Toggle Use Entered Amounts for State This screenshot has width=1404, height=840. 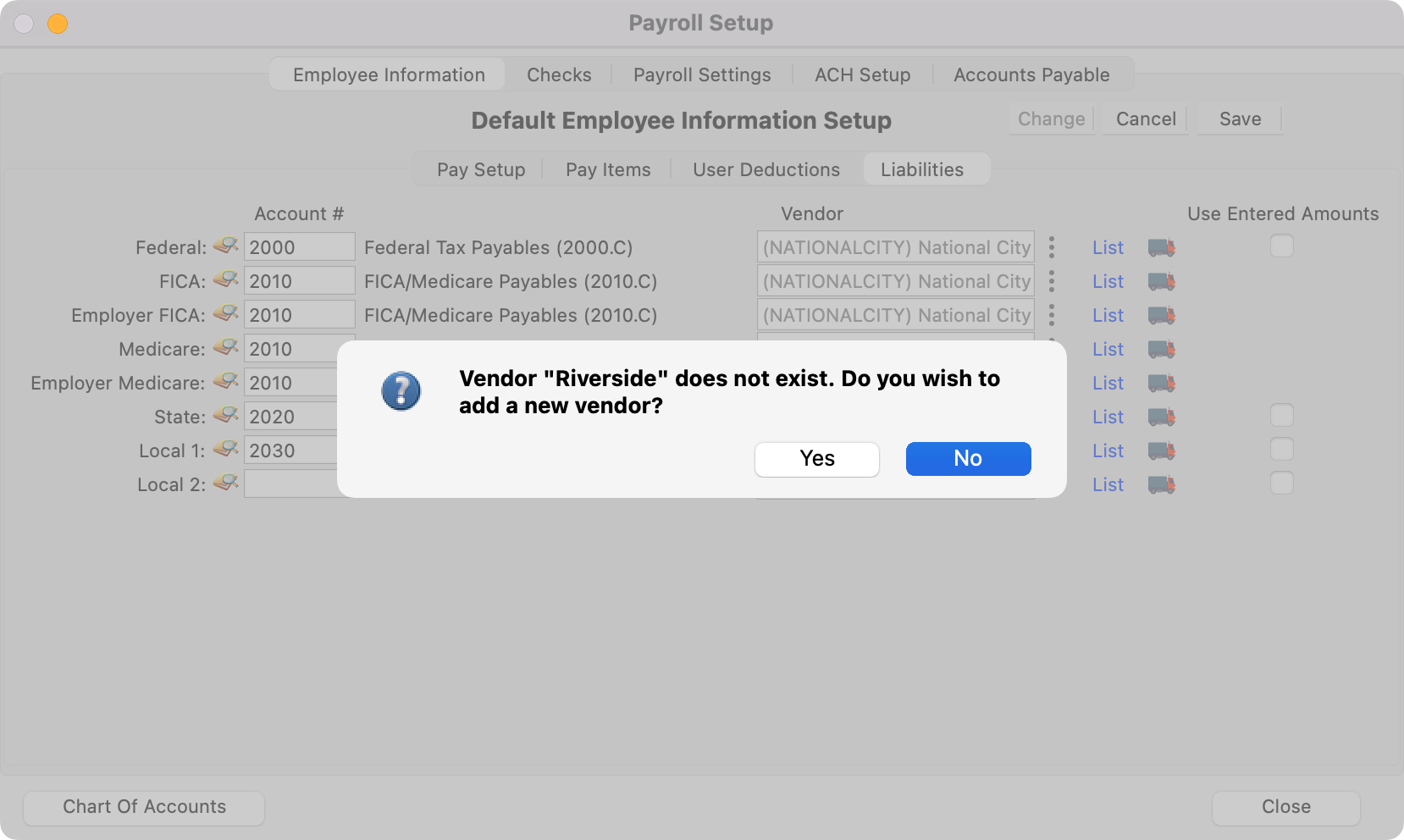tap(1281, 416)
